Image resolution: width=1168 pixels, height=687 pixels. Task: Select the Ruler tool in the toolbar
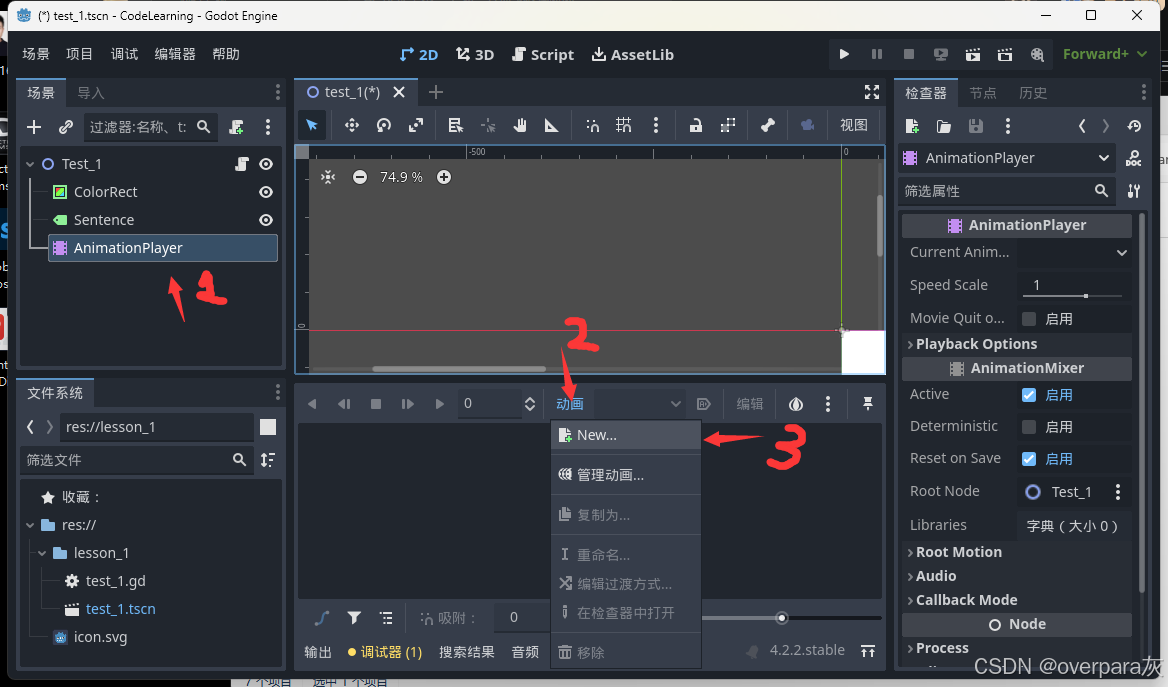[x=551, y=126]
